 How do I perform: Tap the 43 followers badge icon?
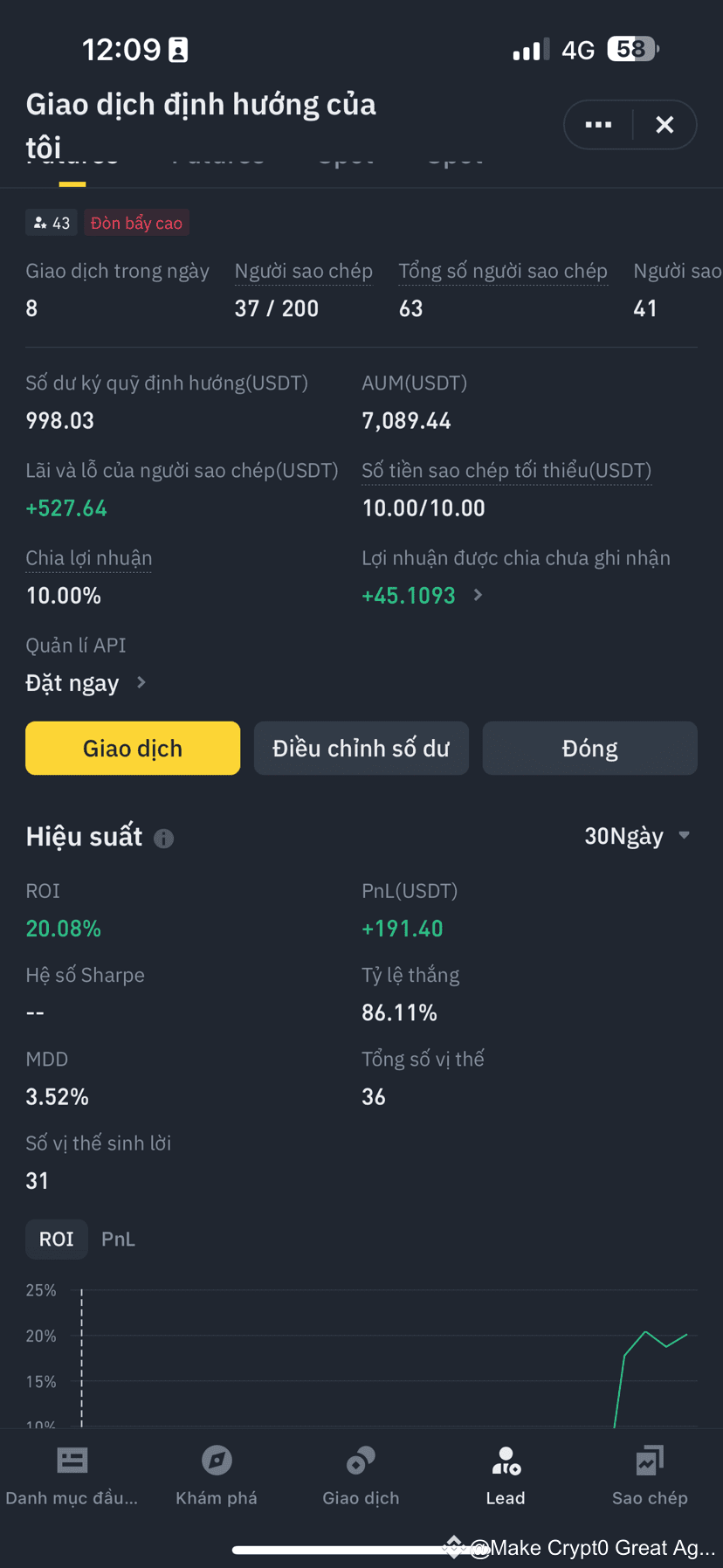click(40, 223)
